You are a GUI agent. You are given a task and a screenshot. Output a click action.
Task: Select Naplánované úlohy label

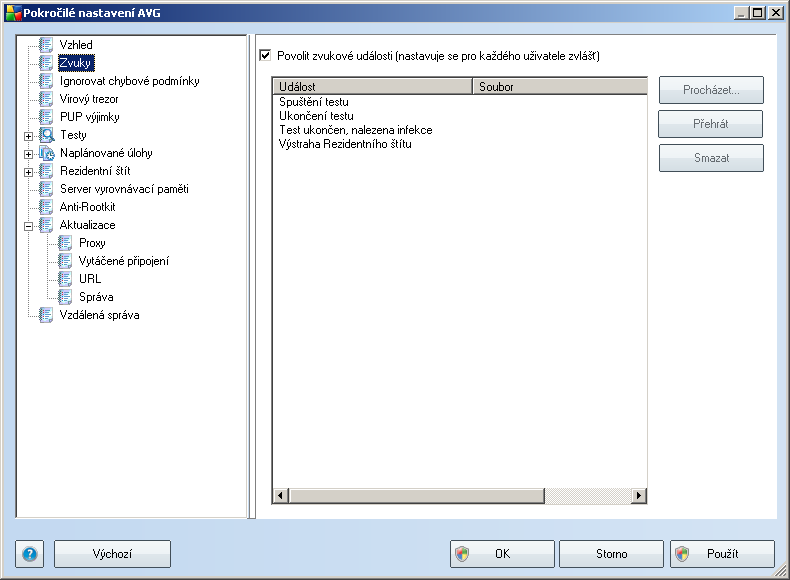coord(106,153)
